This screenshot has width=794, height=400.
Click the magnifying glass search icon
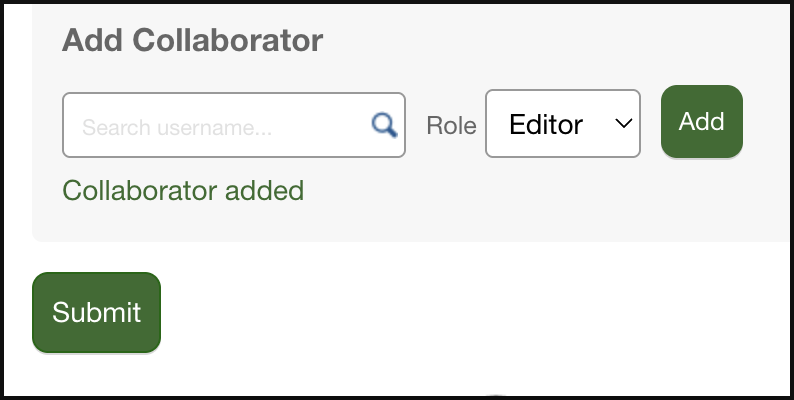[384, 125]
